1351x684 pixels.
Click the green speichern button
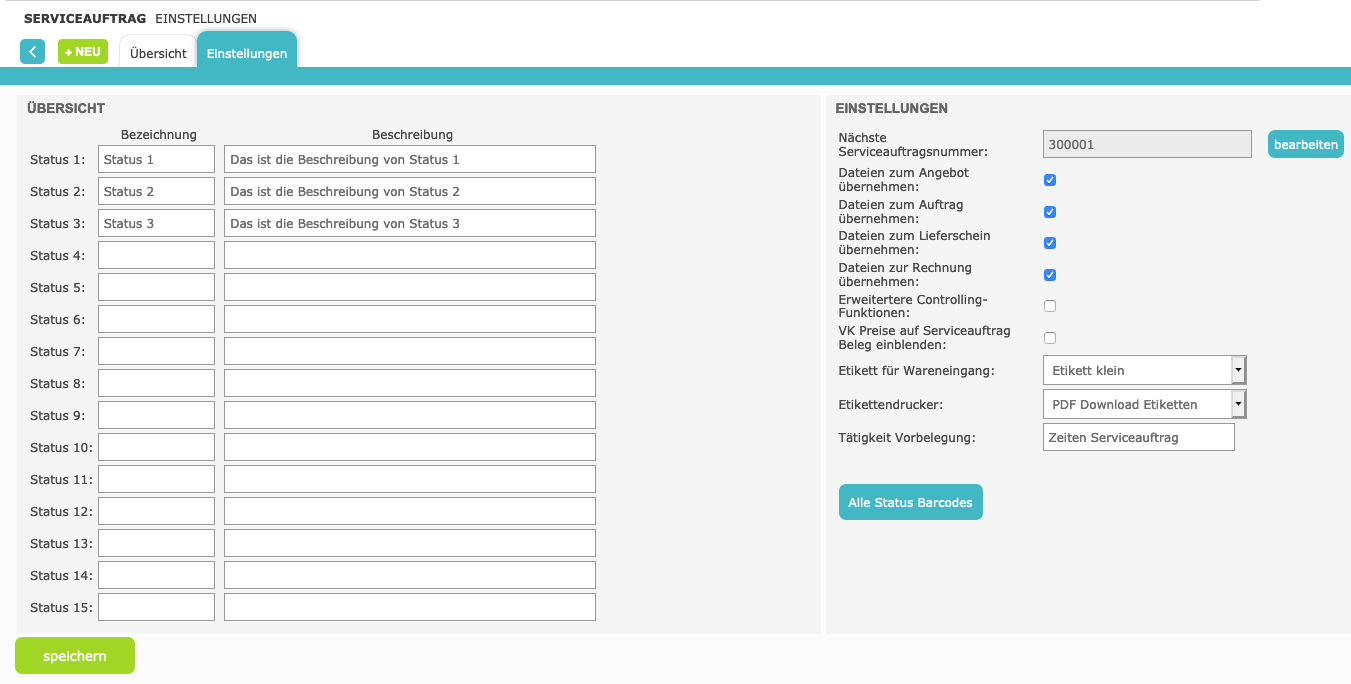pyautogui.click(x=75, y=656)
